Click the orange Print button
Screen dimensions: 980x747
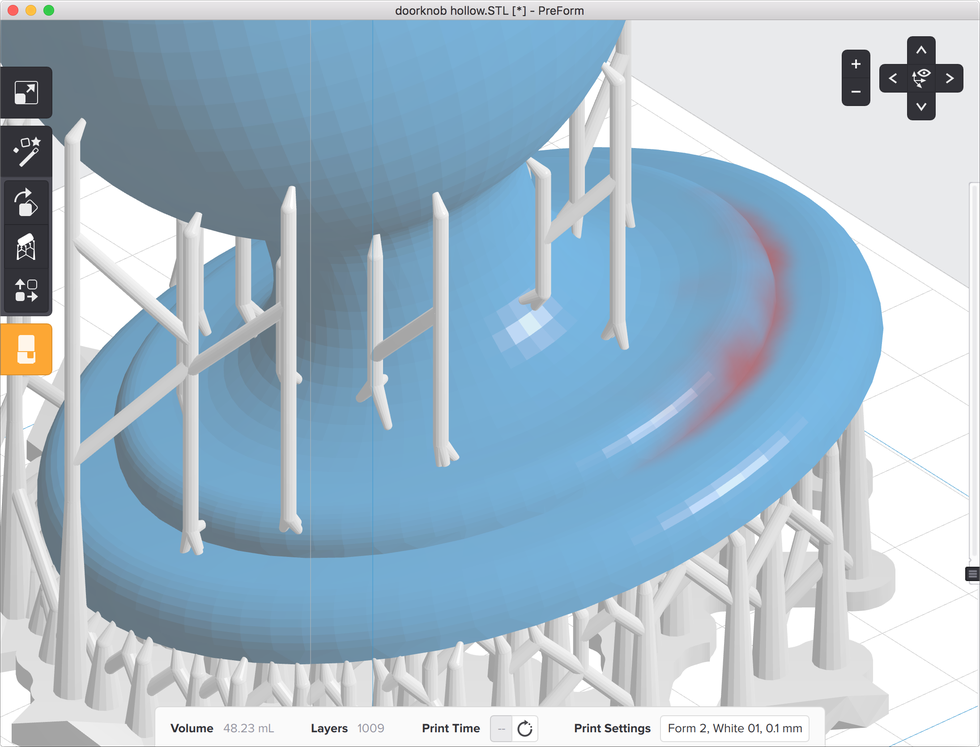26,349
